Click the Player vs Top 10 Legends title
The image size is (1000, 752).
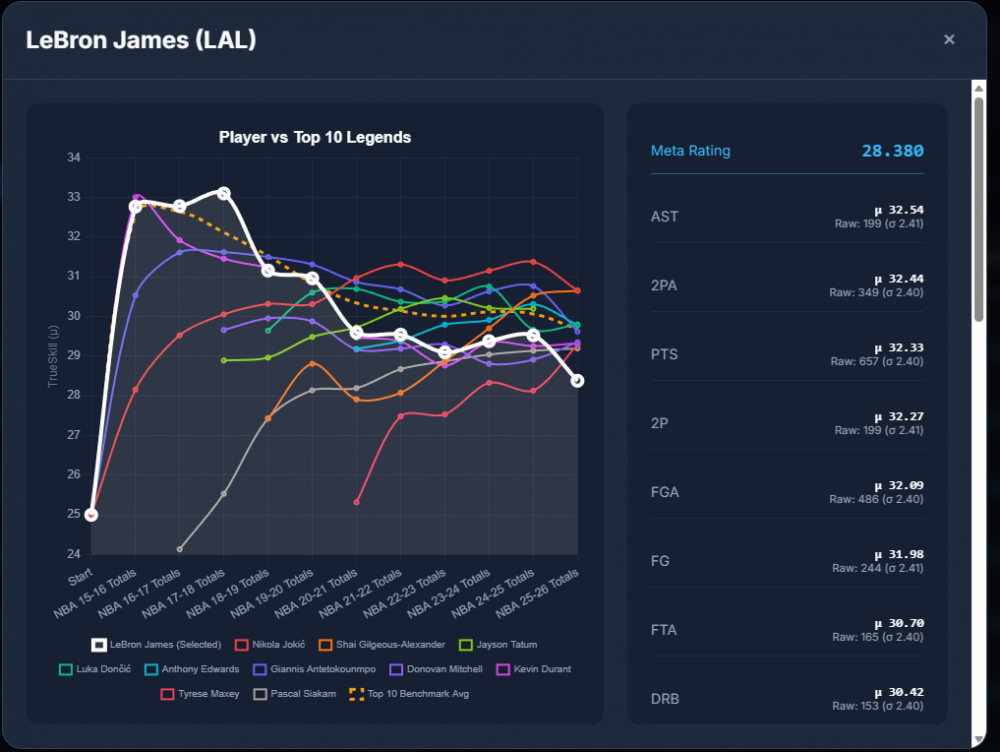[315, 137]
